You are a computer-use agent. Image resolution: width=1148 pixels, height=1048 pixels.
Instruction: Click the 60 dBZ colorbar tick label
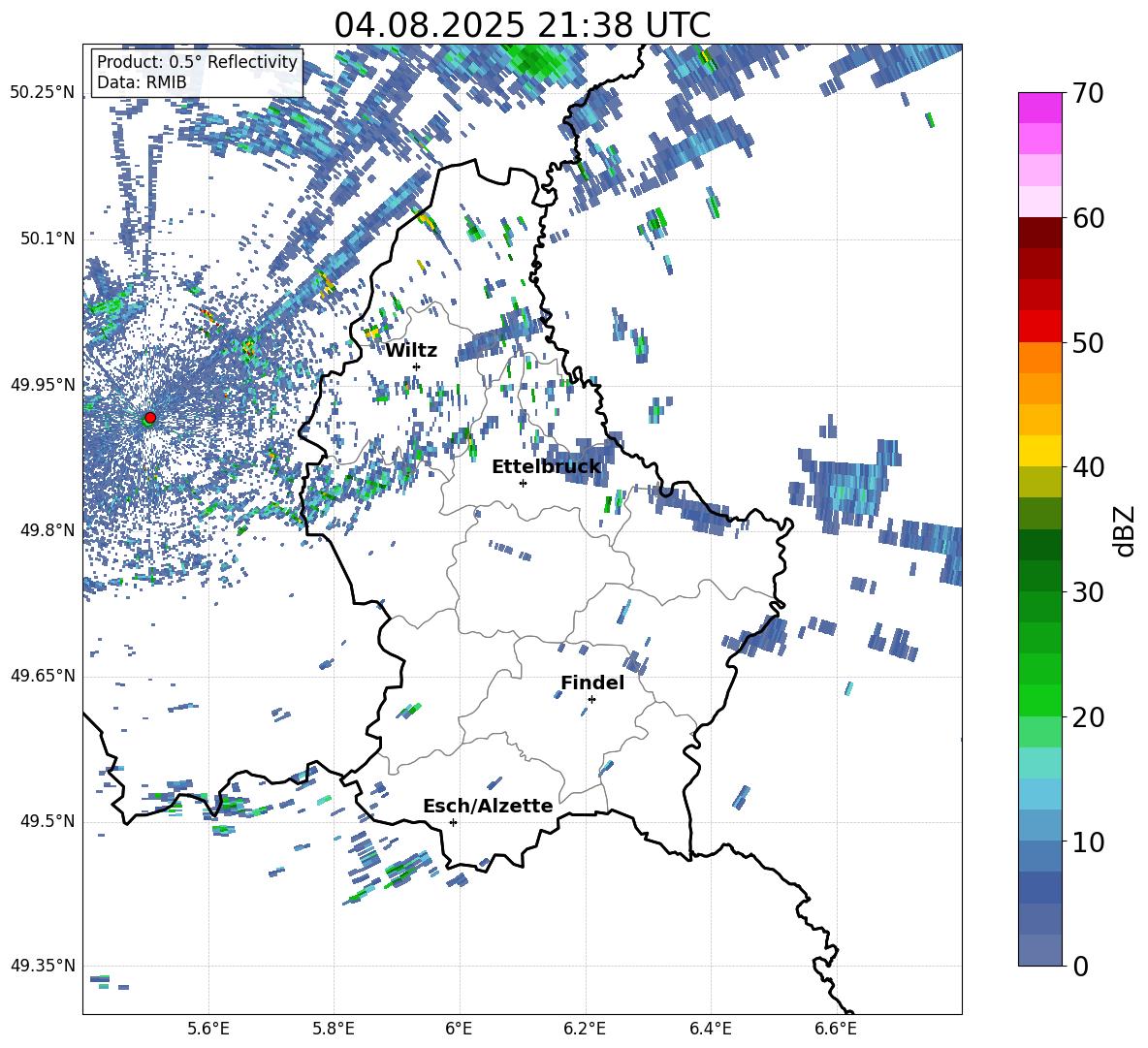(x=1087, y=218)
